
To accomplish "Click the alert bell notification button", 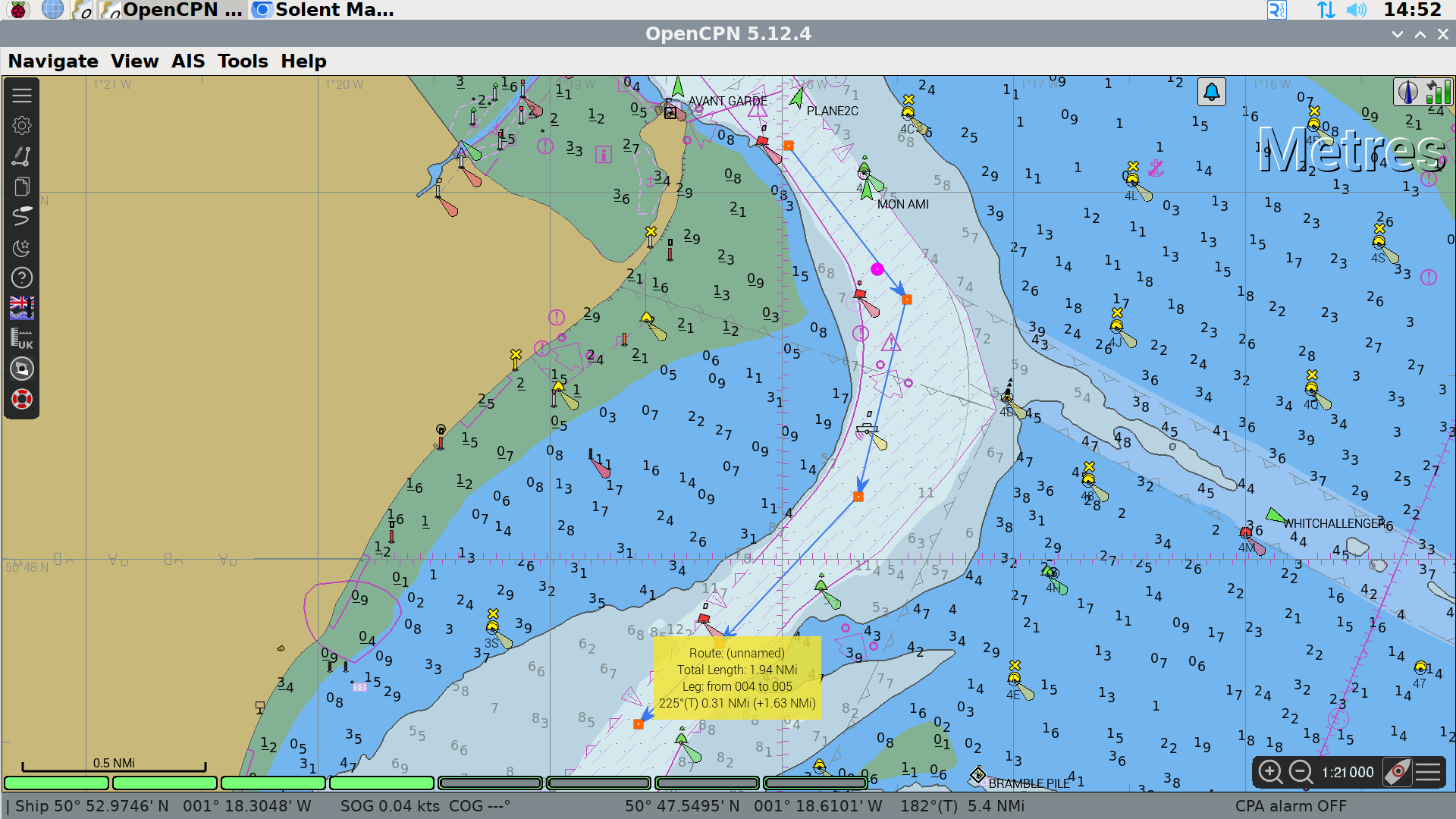I will (x=1212, y=93).
